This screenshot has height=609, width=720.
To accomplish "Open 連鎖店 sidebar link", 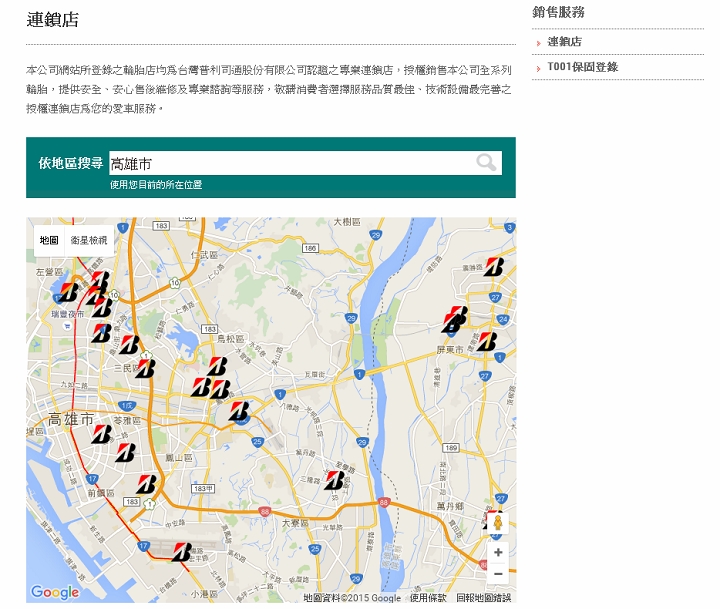I will (x=564, y=42).
